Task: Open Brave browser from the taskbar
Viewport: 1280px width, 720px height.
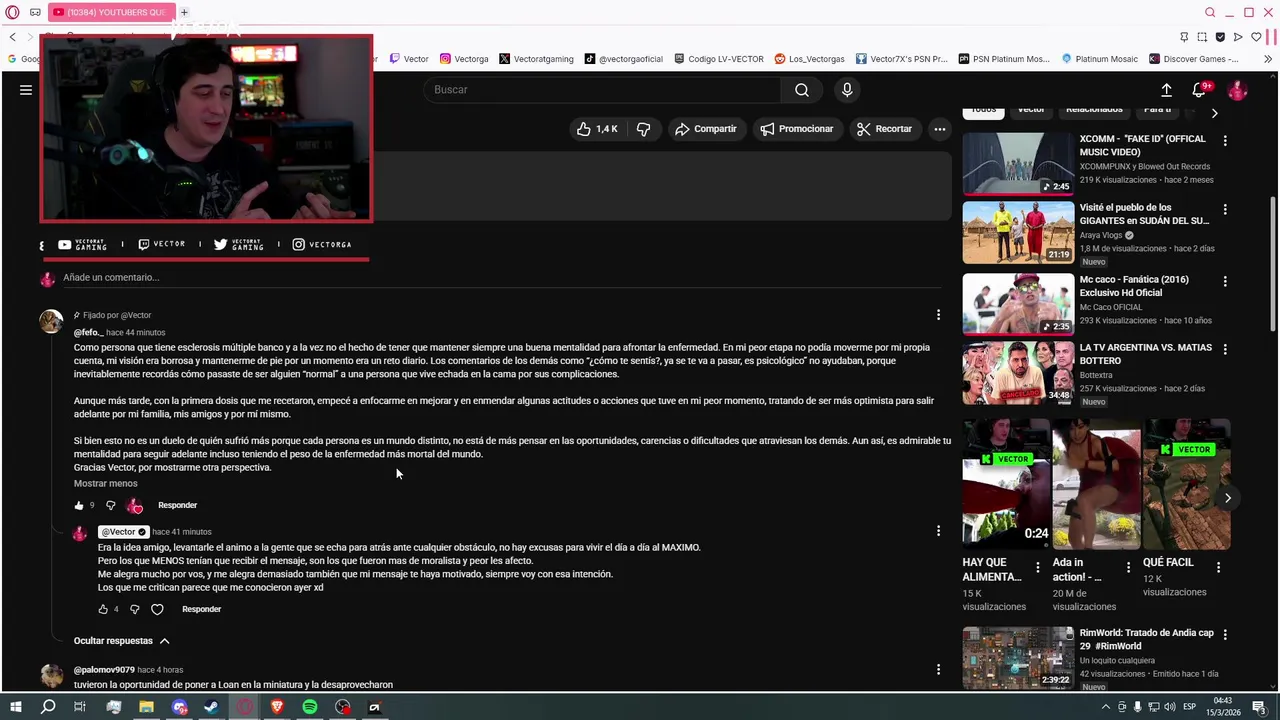Action: coord(277,707)
